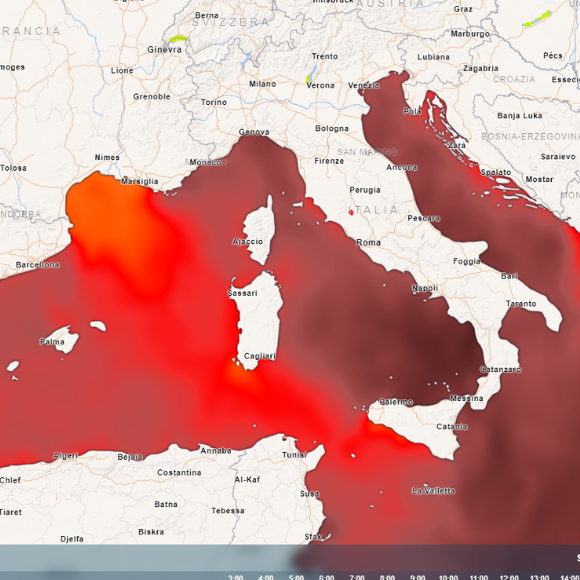Click the Venezia city label
580x580 pixels.
364,85
